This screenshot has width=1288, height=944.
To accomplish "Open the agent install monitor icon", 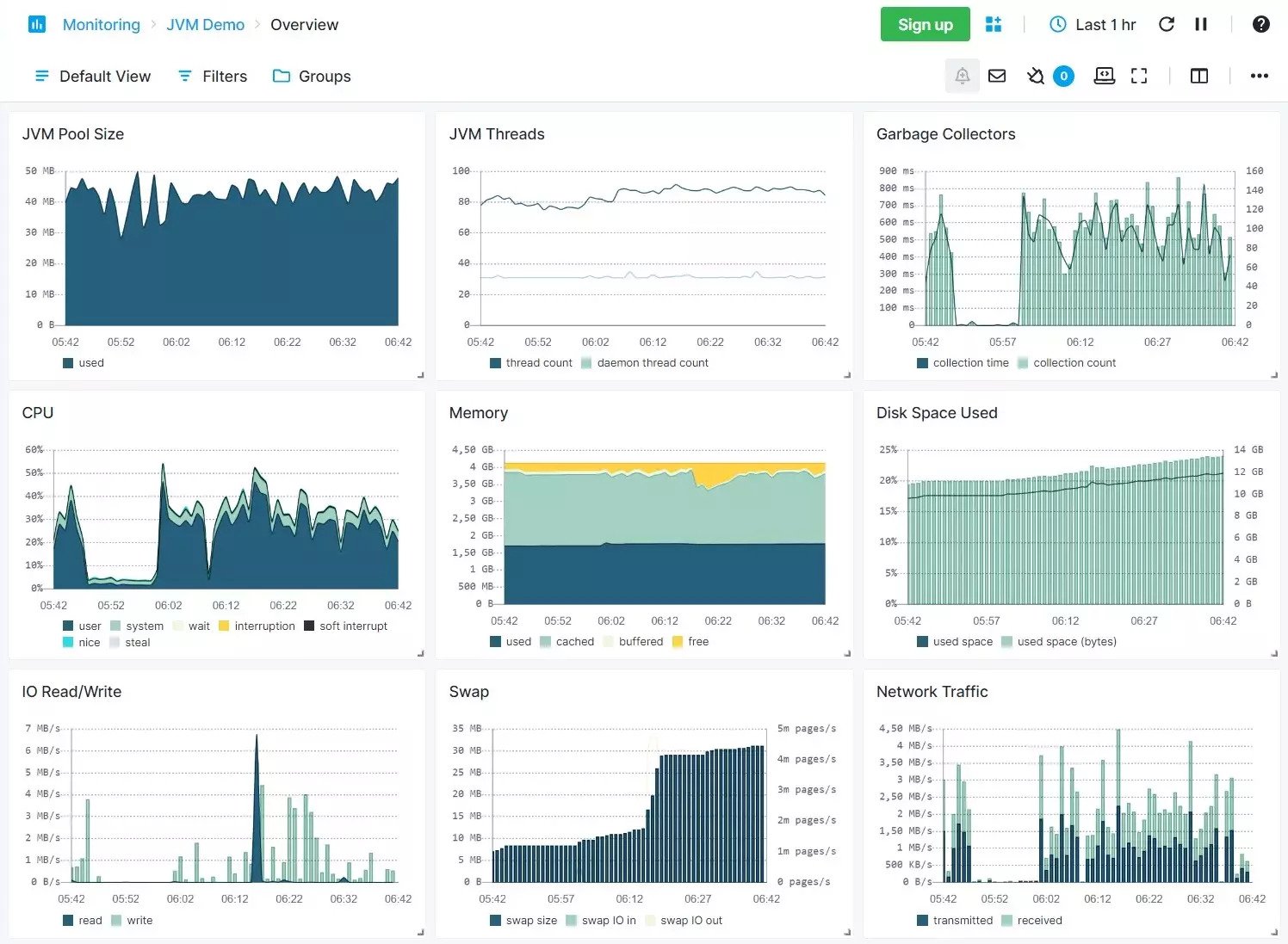I will click(x=1105, y=76).
